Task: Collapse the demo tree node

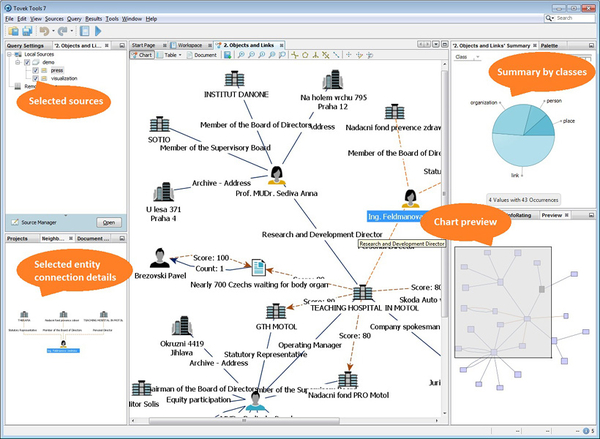Action: [x=18, y=62]
